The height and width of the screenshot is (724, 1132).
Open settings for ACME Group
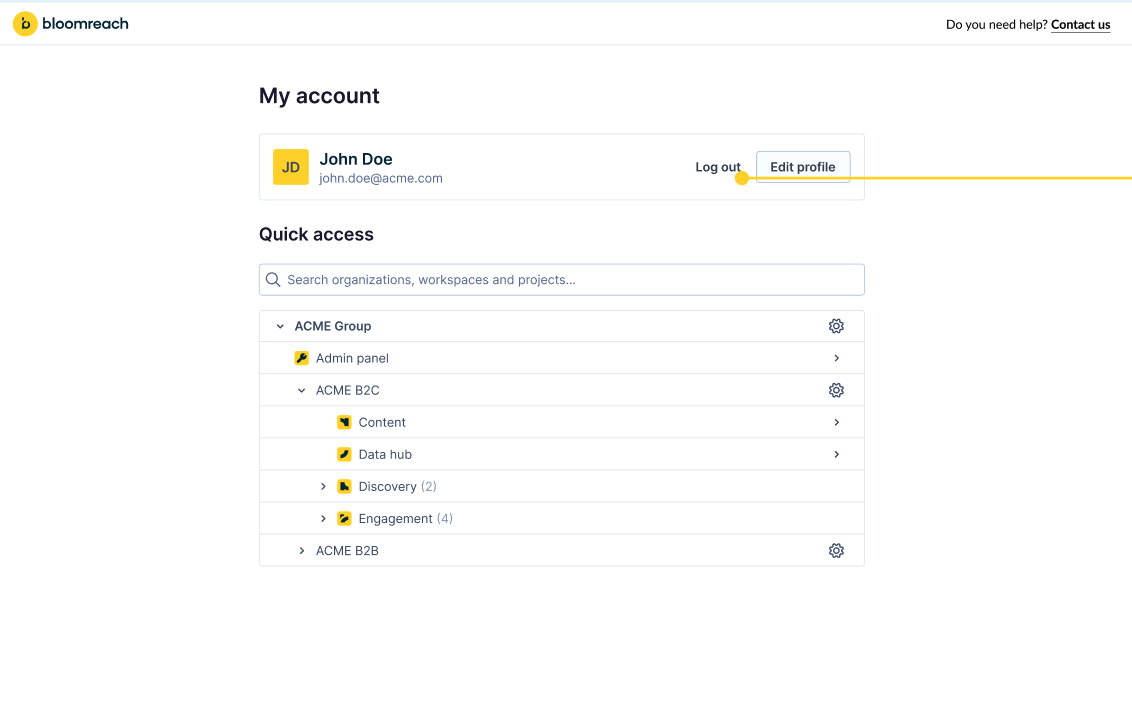(x=836, y=325)
